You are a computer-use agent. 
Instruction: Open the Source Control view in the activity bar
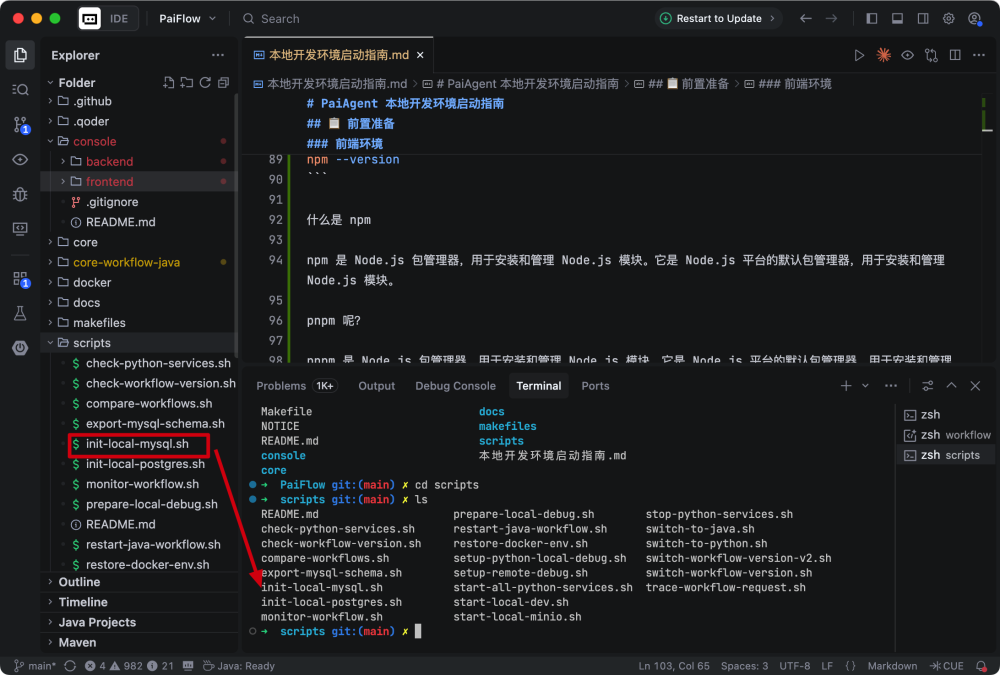click(x=20, y=125)
